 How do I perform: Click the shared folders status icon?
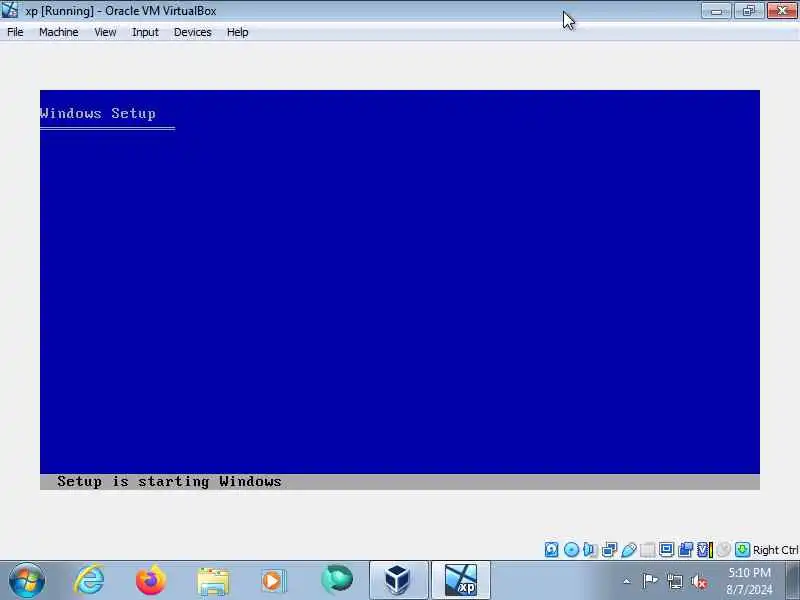pyautogui.click(x=647, y=549)
